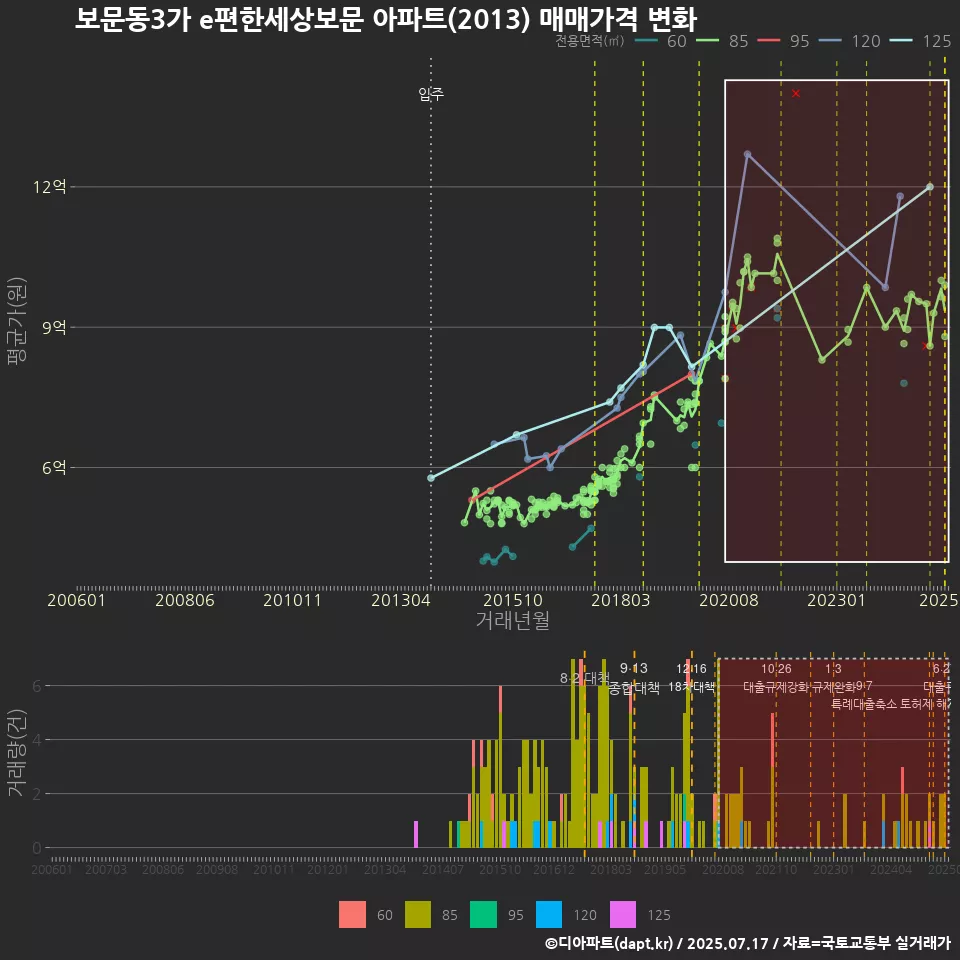Click the salmon 60 swatch in bottom legend
The image size is (960, 960).
pos(352,914)
